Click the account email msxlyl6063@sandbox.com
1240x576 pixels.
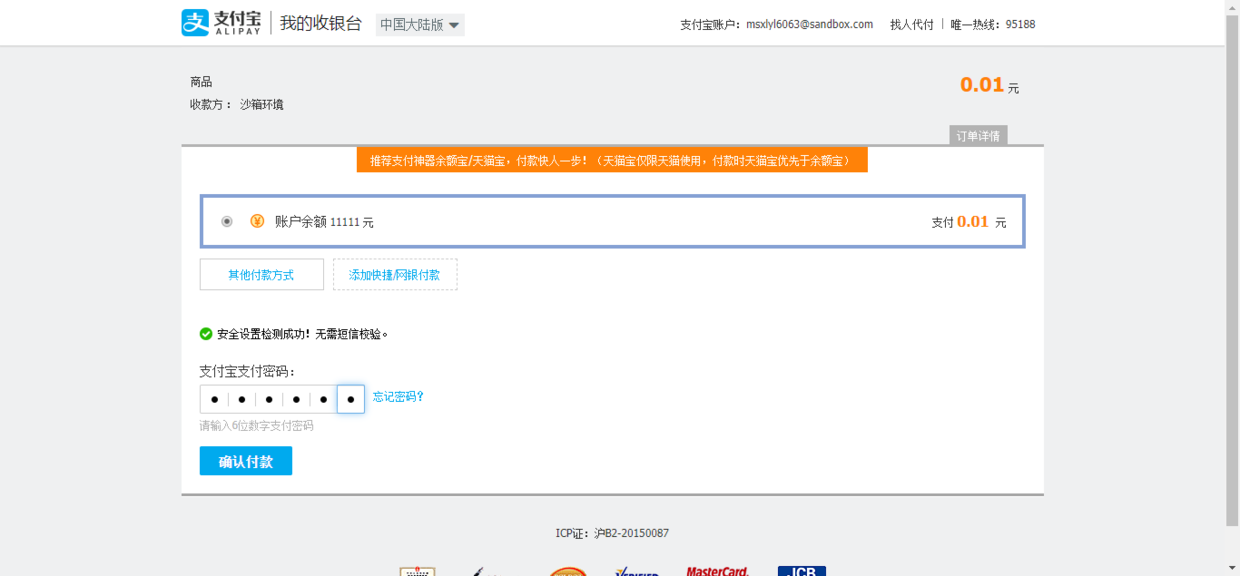click(x=810, y=24)
